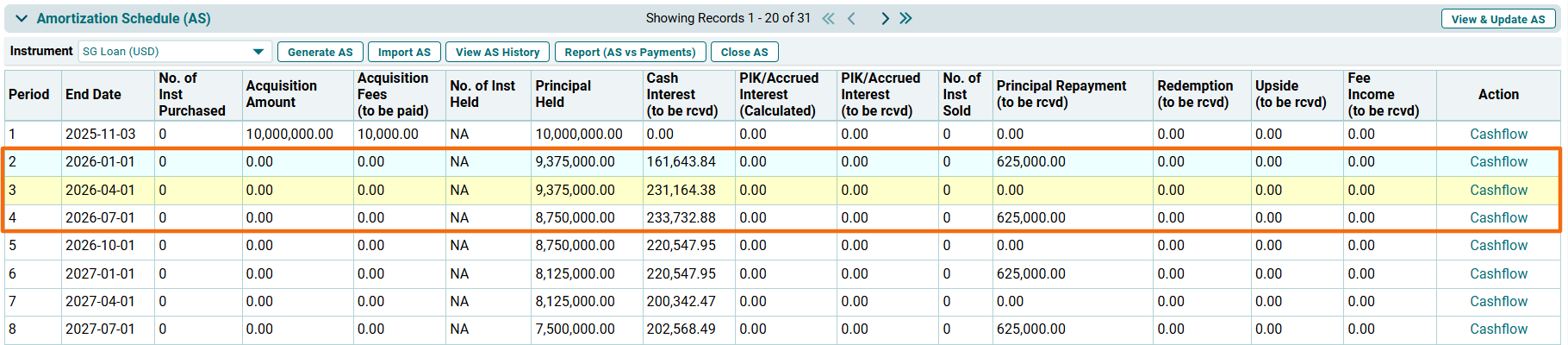Viewport: 1568px width, 345px height.
Task: Click View & Update AS button
Action: pyautogui.click(x=1497, y=19)
